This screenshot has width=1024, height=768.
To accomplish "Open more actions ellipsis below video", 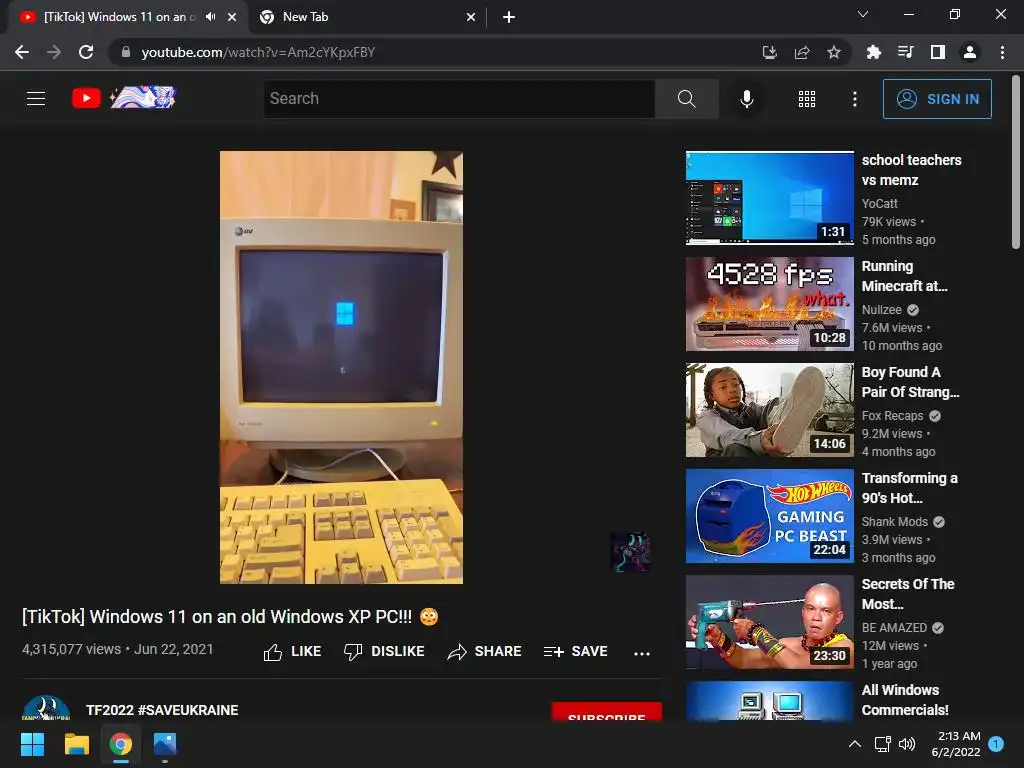I will pyautogui.click(x=642, y=652).
